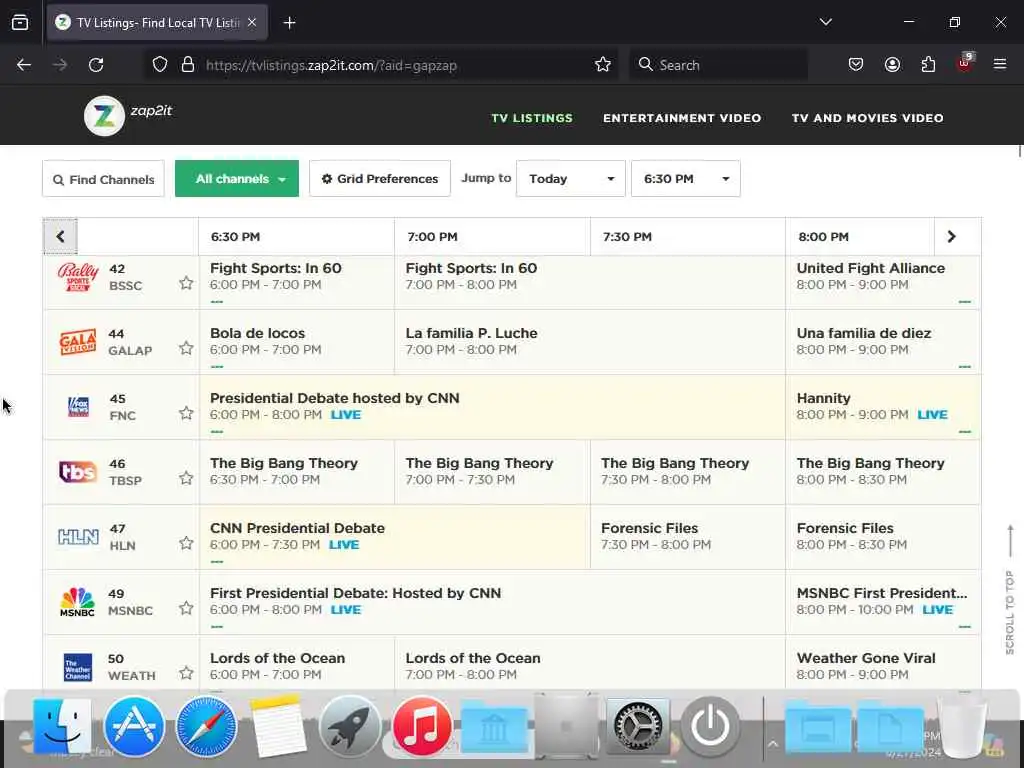Show earlier listings with left chevron
The image size is (1024, 768).
[60, 236]
